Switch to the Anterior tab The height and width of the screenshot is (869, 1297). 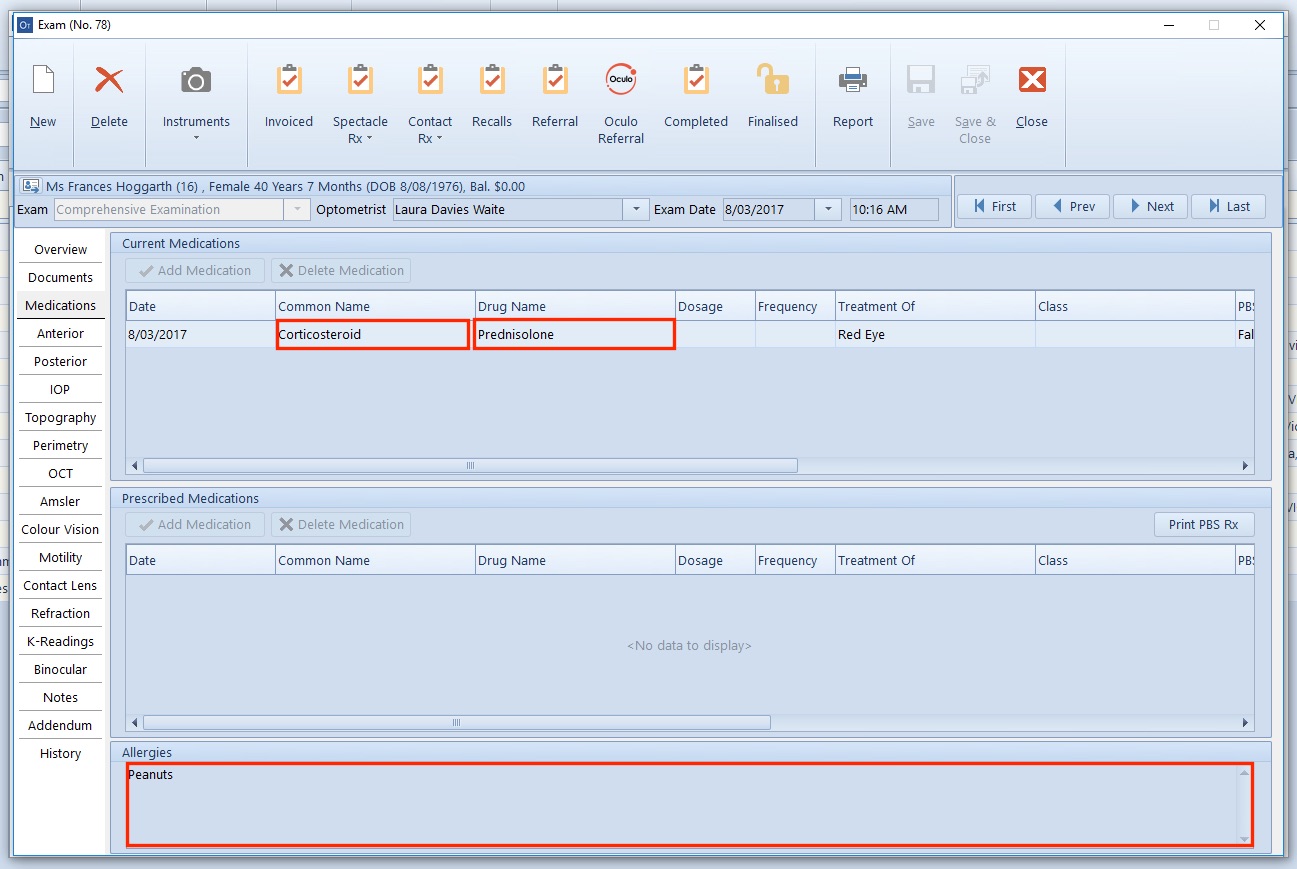61,333
